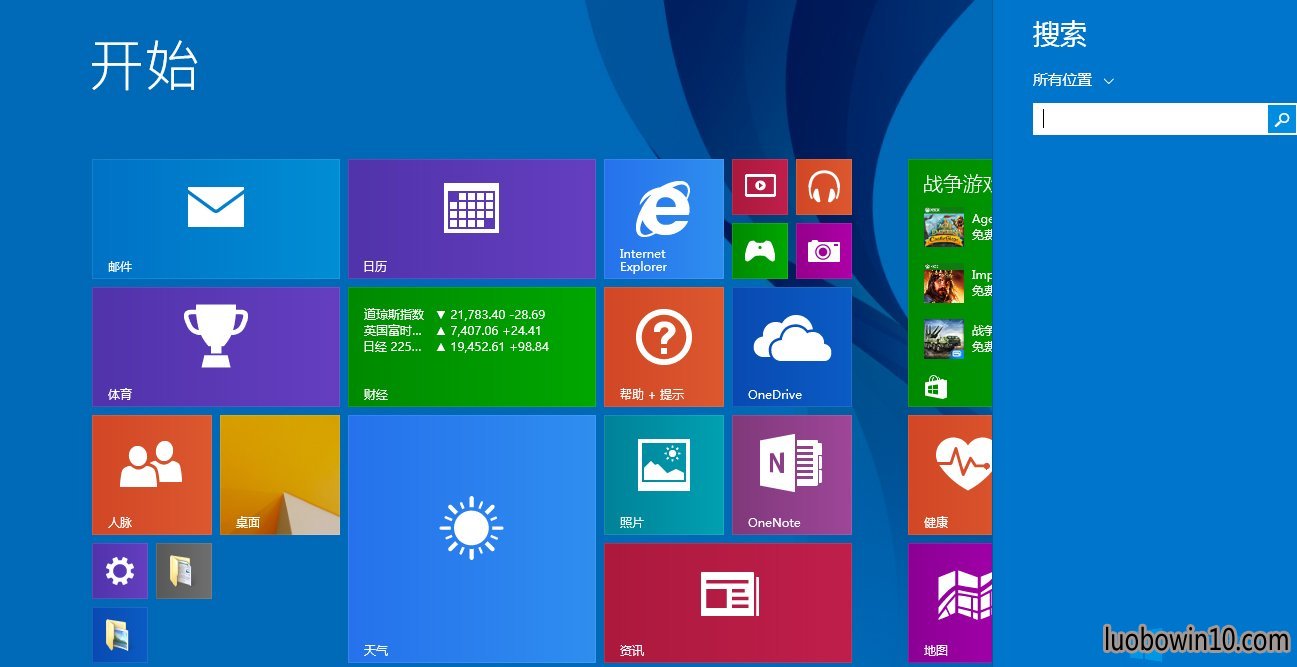Open the green Xbox game controller tile
1297x667 pixels.
(760, 251)
